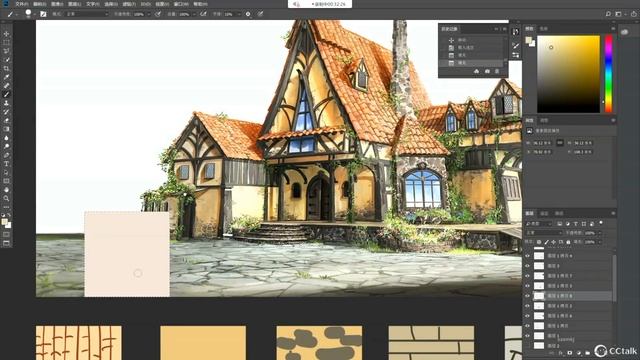
Task: Select the Move tool
Action: tap(6, 34)
